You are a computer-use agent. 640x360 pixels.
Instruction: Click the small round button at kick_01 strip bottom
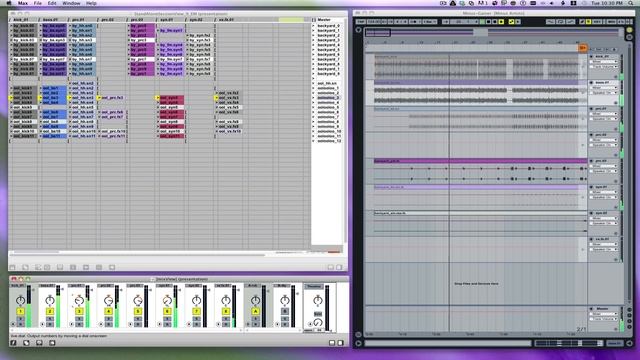pyautogui.click(x=13, y=324)
